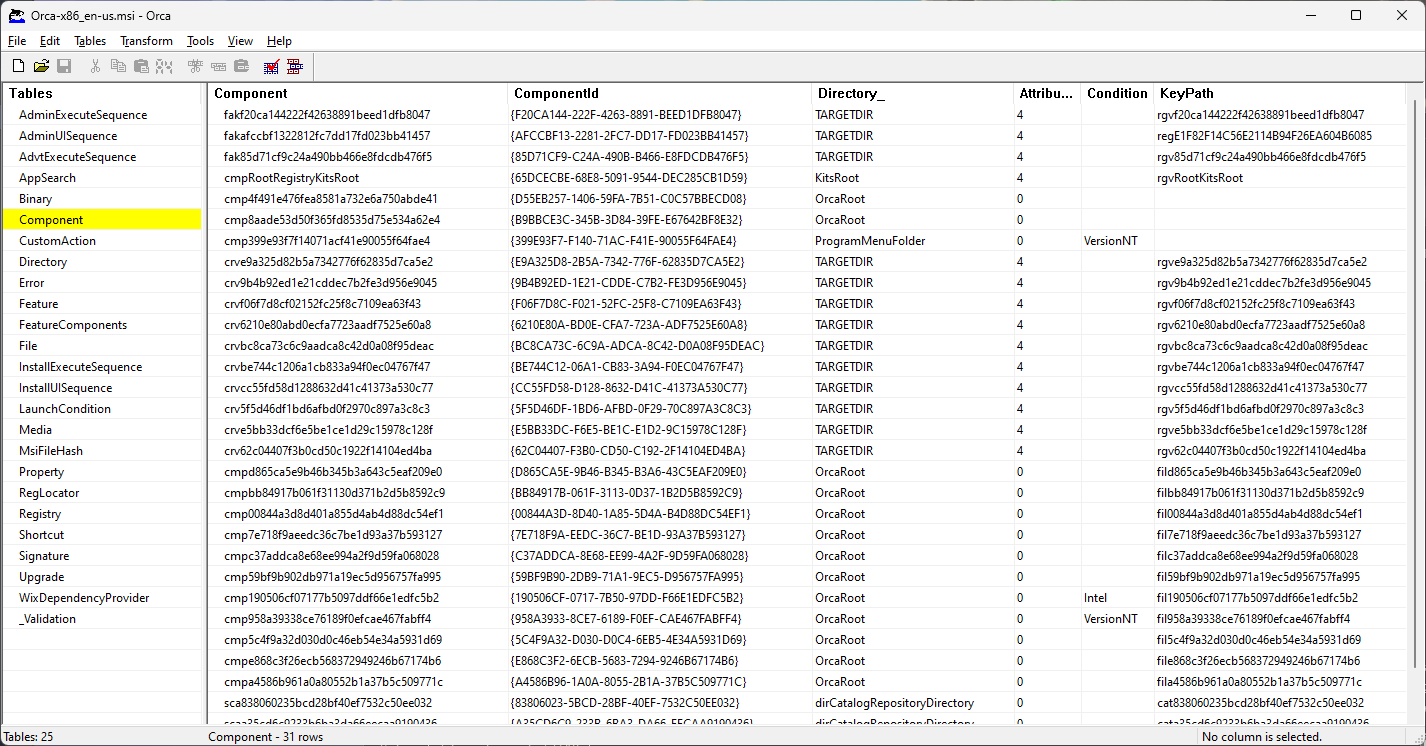Click the Validate Tables icon with red checkmark
This screenshot has height=746, width=1426.
click(271, 65)
